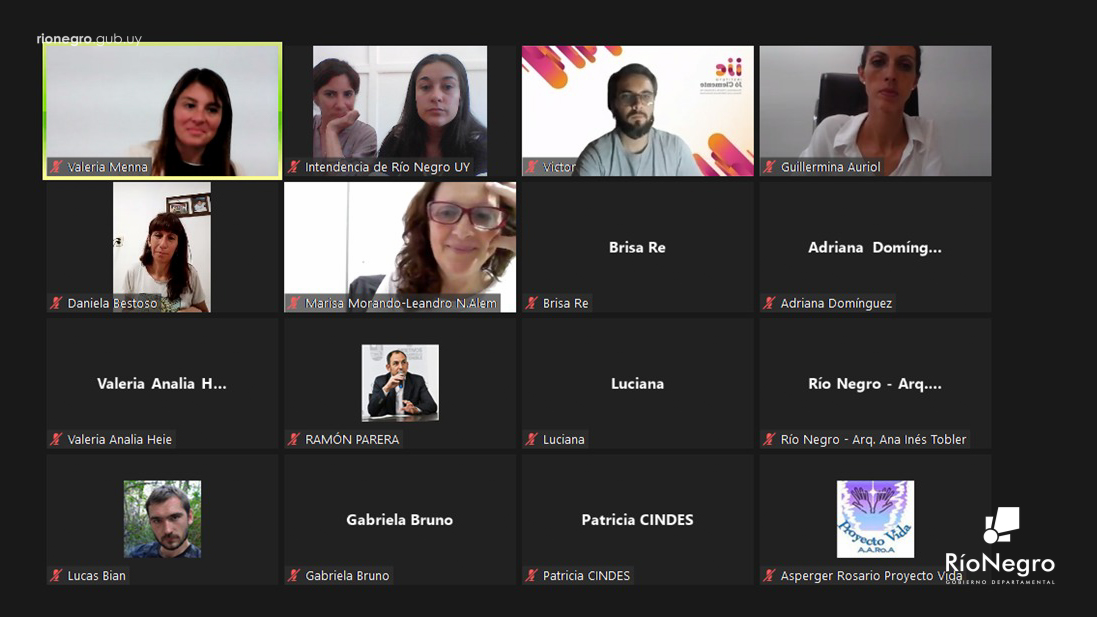Click Lucas Bian's muted microphone icon

click(56, 576)
